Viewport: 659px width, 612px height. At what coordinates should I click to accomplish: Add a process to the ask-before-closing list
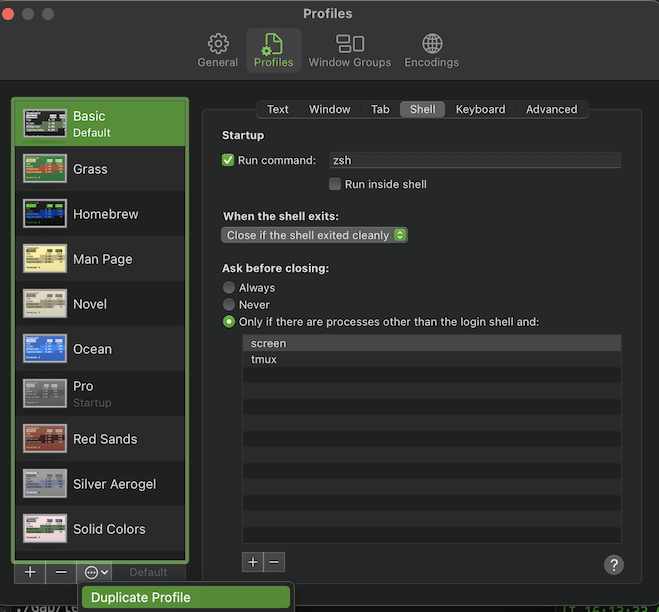(253, 562)
